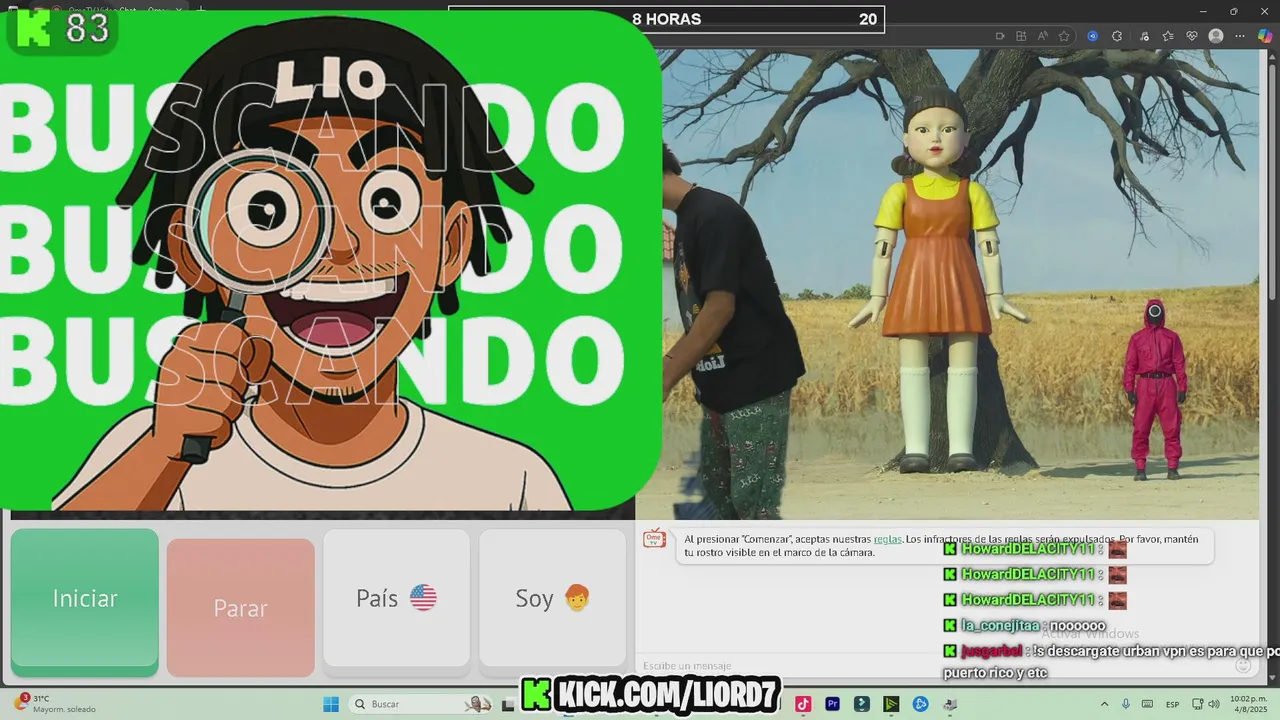Open the Extensions puzzle icon
1280x720 pixels.
click(x=1117, y=36)
